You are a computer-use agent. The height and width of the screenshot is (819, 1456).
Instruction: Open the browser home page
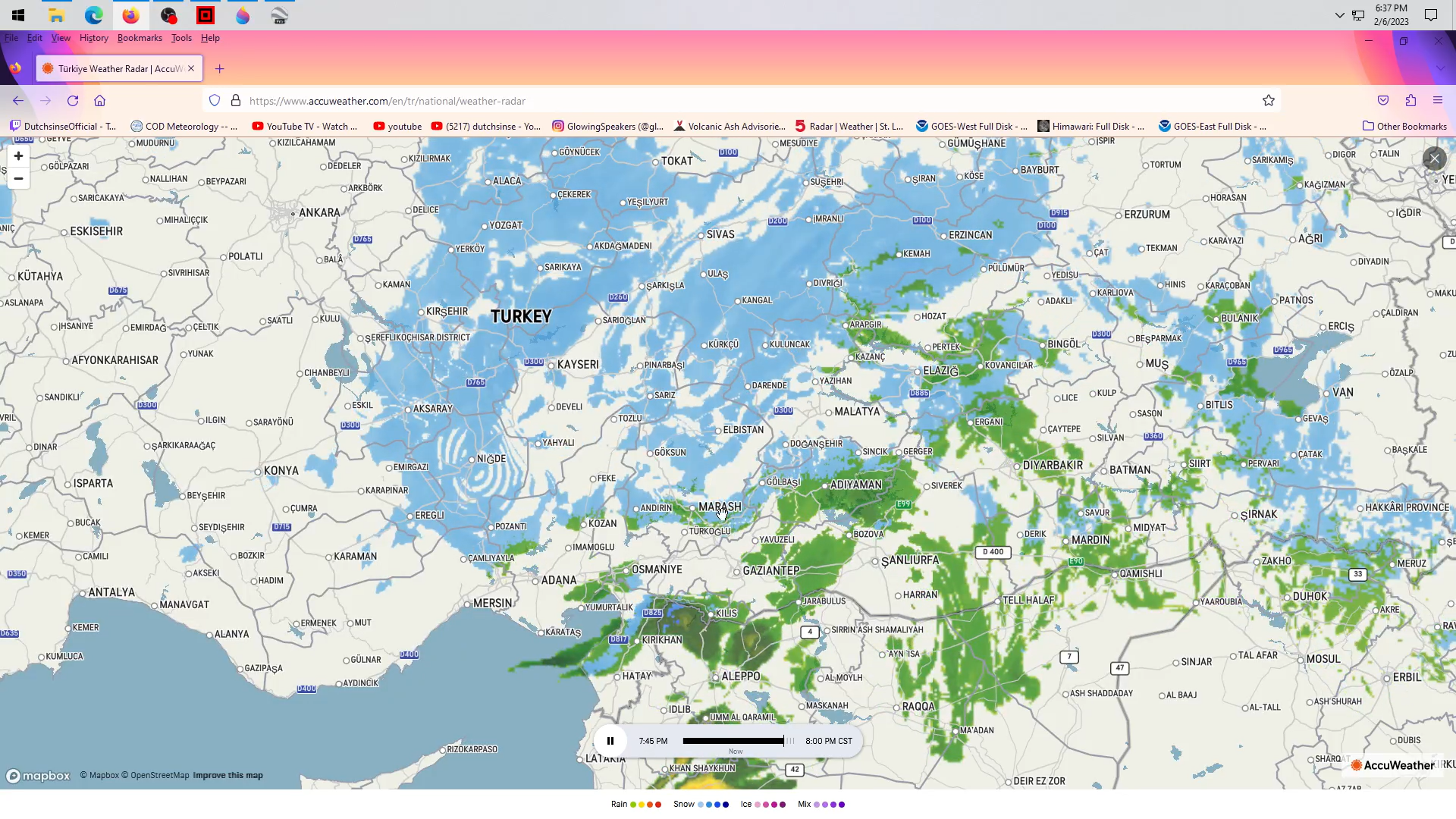click(x=99, y=101)
